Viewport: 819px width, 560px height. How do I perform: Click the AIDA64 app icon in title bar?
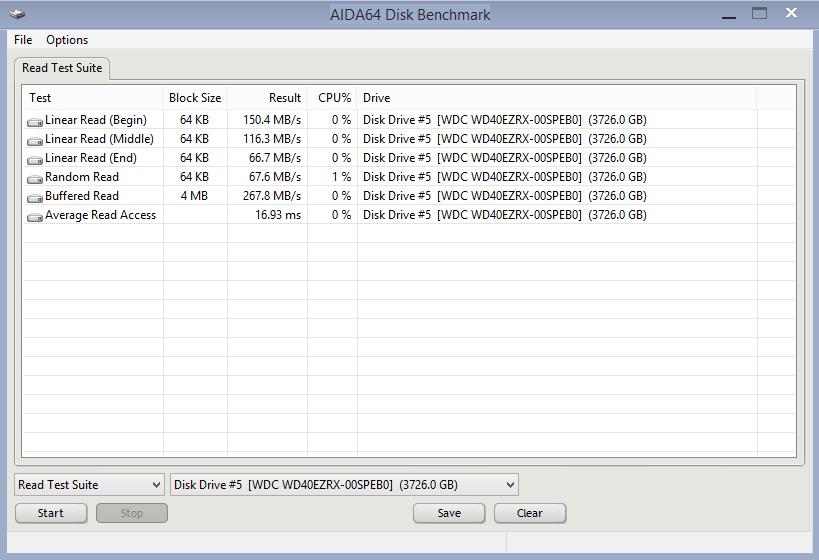[x=17, y=14]
